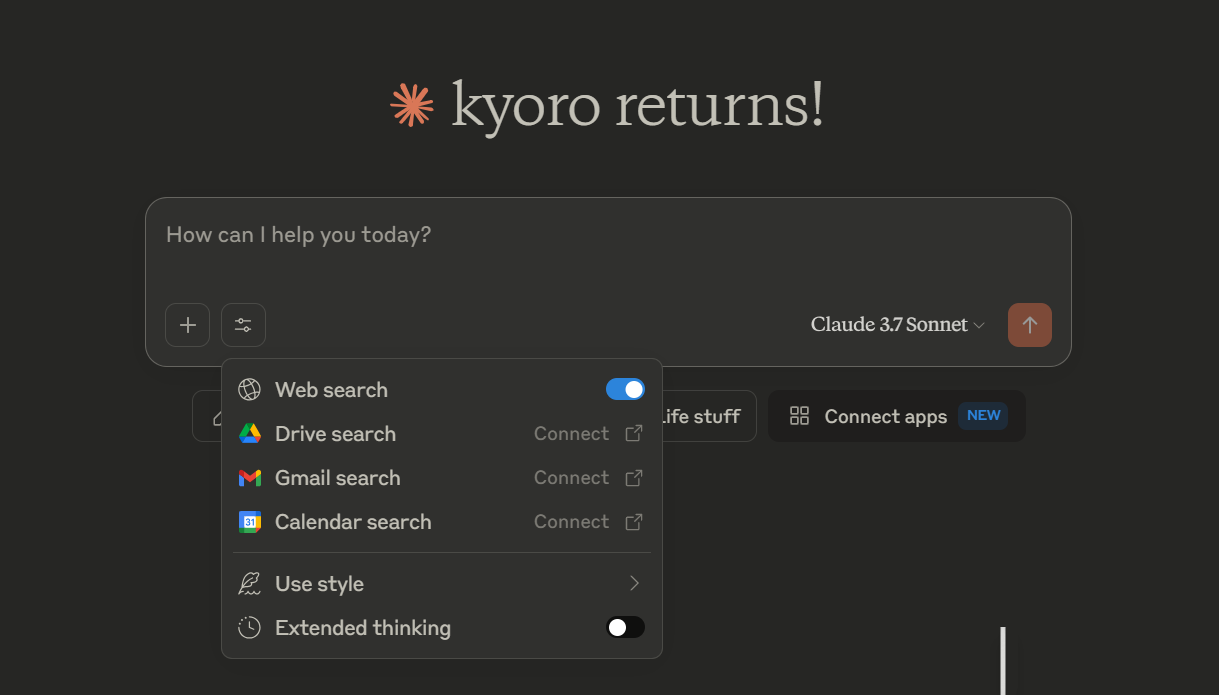
Task: Expand the Use style submenu chevron
Action: tap(634, 584)
